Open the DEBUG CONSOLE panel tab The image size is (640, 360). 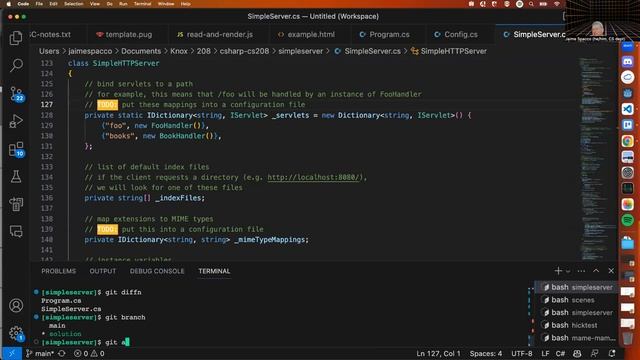157,271
